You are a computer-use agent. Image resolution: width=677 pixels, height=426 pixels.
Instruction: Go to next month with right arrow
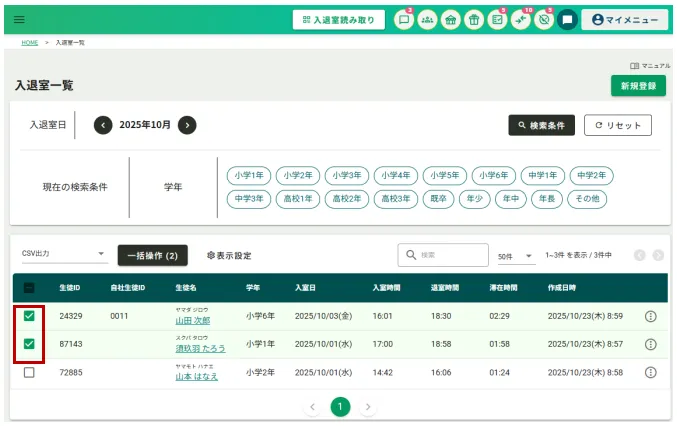[x=187, y=125]
